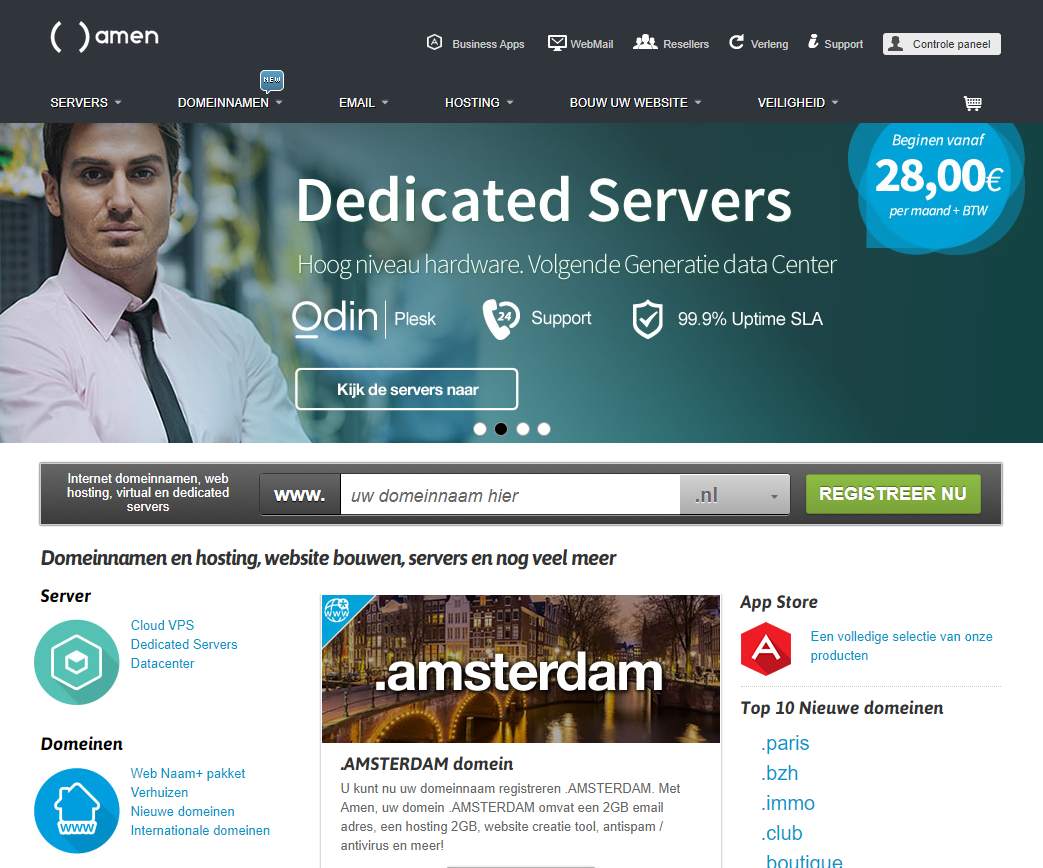Click the .bzh domain link

click(780, 773)
